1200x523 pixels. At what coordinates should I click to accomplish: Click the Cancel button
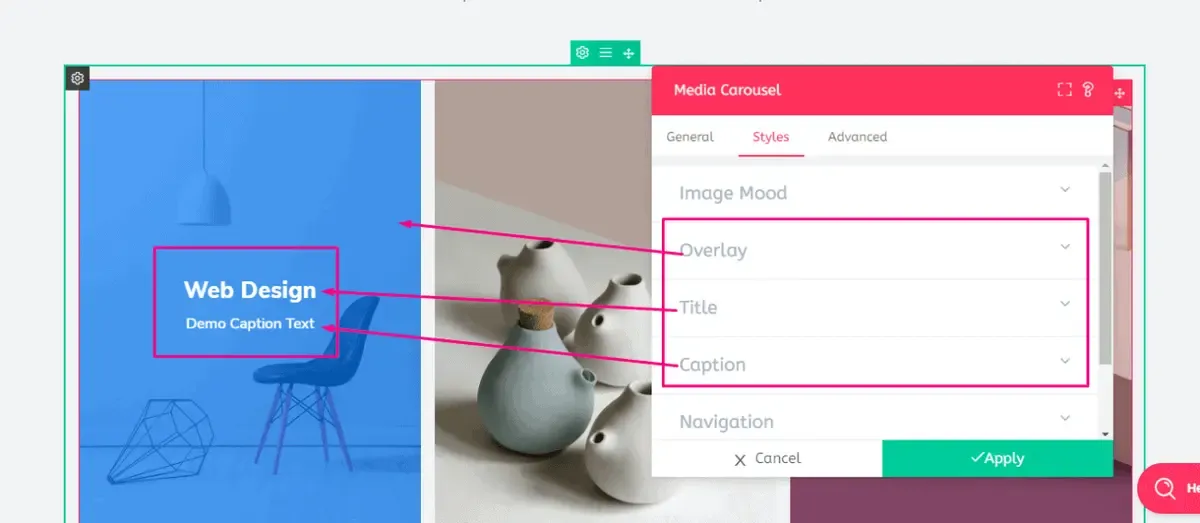[767, 458]
